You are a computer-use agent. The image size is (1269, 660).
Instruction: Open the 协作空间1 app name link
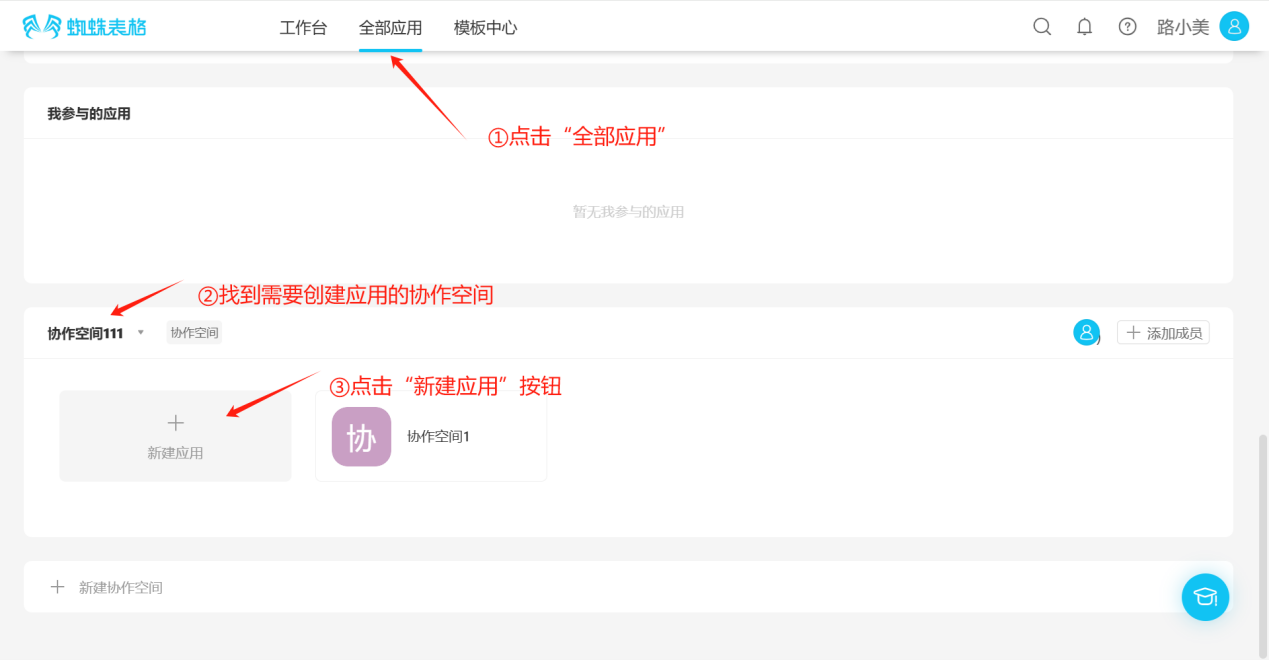tap(438, 437)
